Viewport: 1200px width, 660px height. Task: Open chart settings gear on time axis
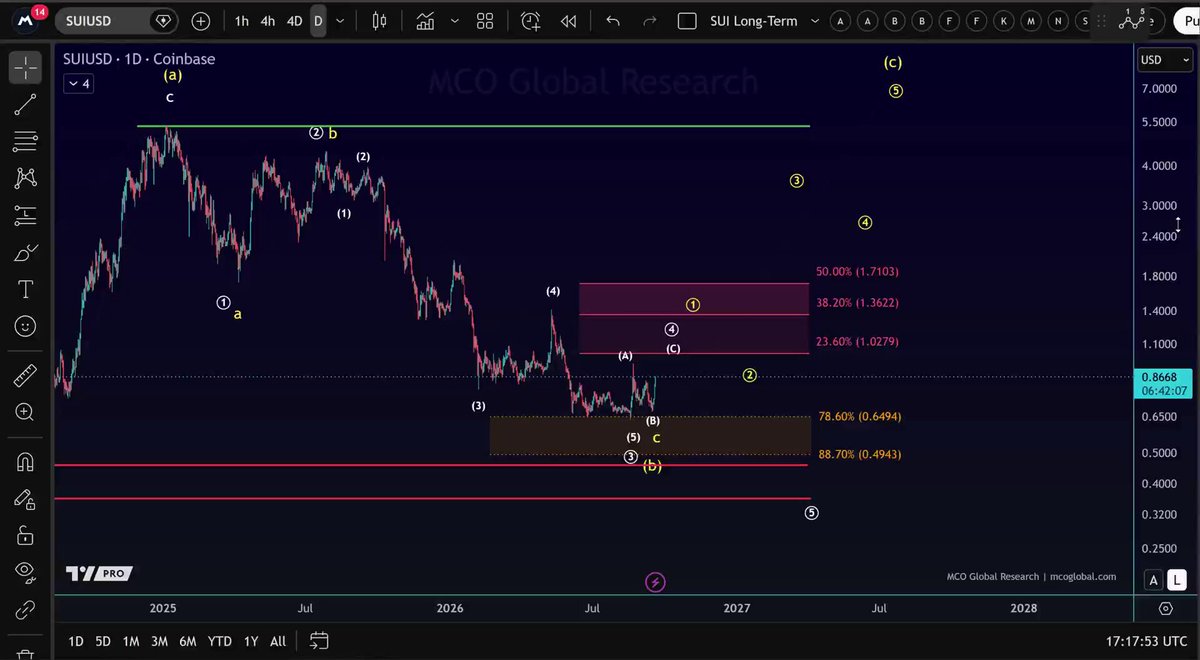pos(1165,608)
